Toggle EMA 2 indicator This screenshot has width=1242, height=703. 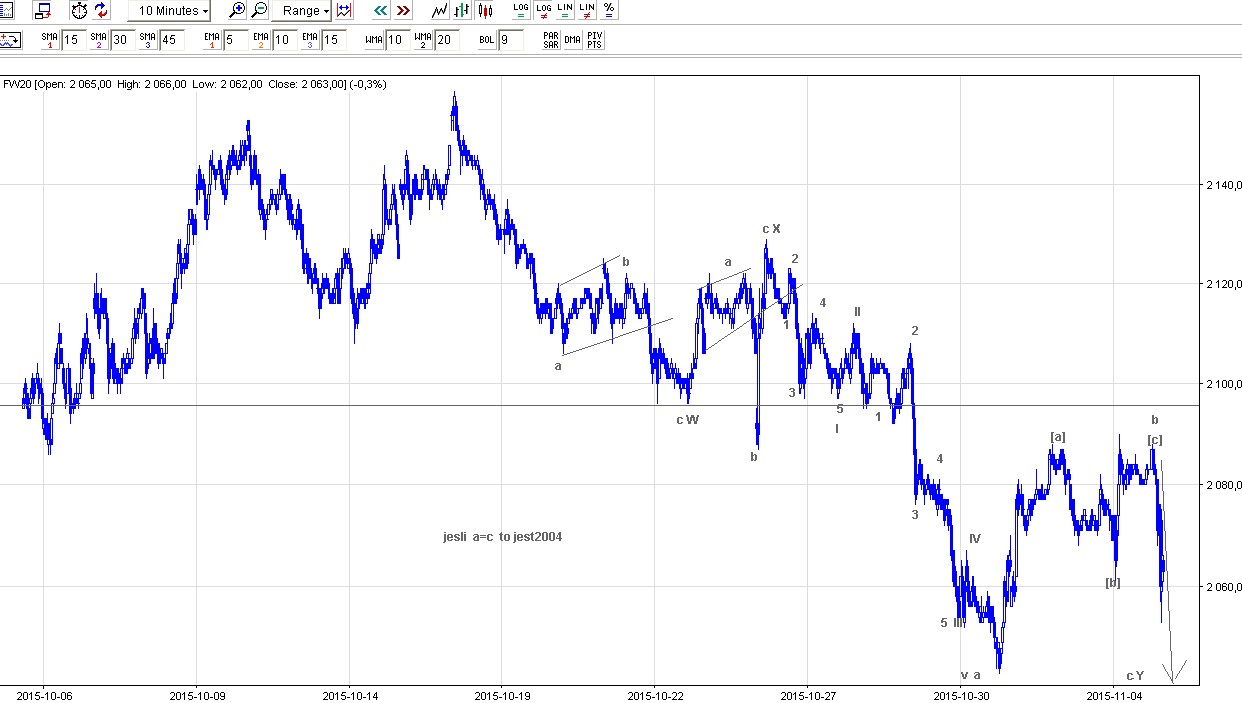coord(261,40)
